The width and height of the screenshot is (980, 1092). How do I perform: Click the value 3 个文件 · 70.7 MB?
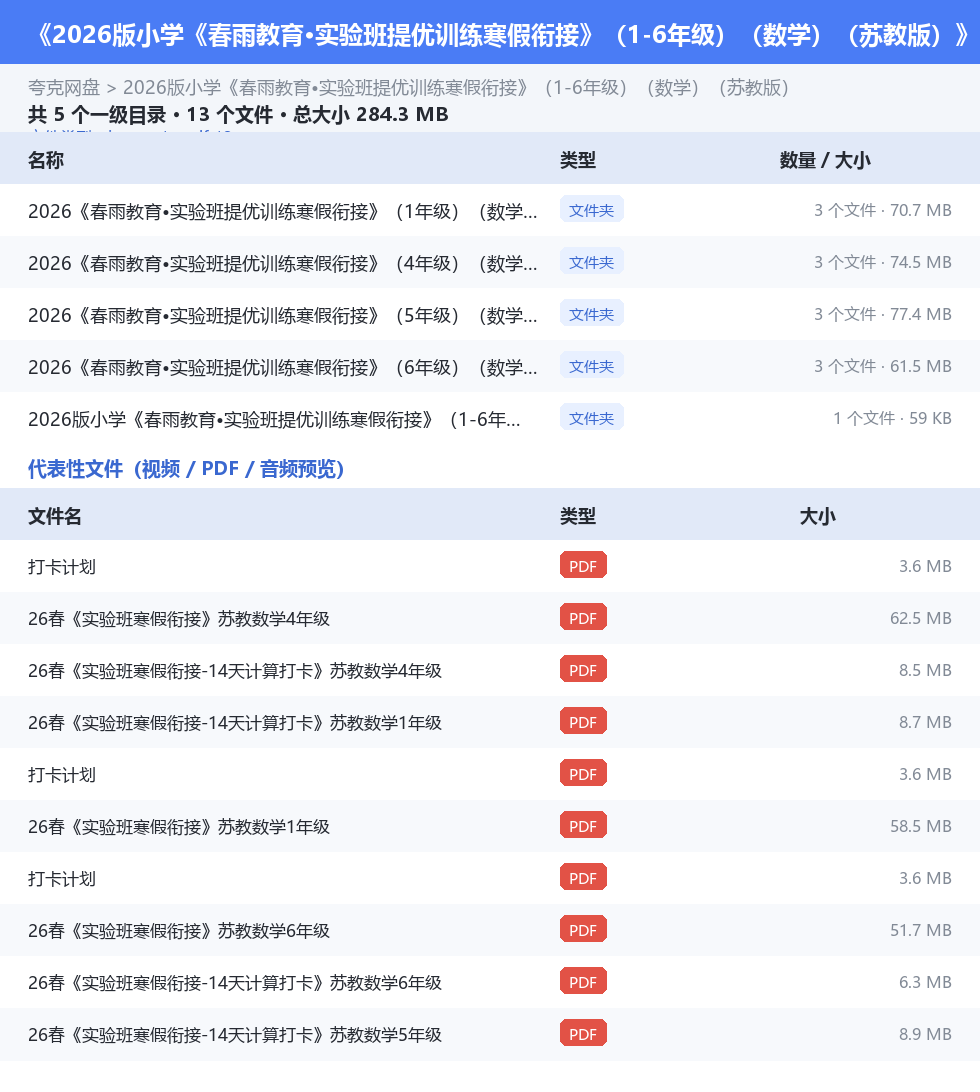[882, 210]
